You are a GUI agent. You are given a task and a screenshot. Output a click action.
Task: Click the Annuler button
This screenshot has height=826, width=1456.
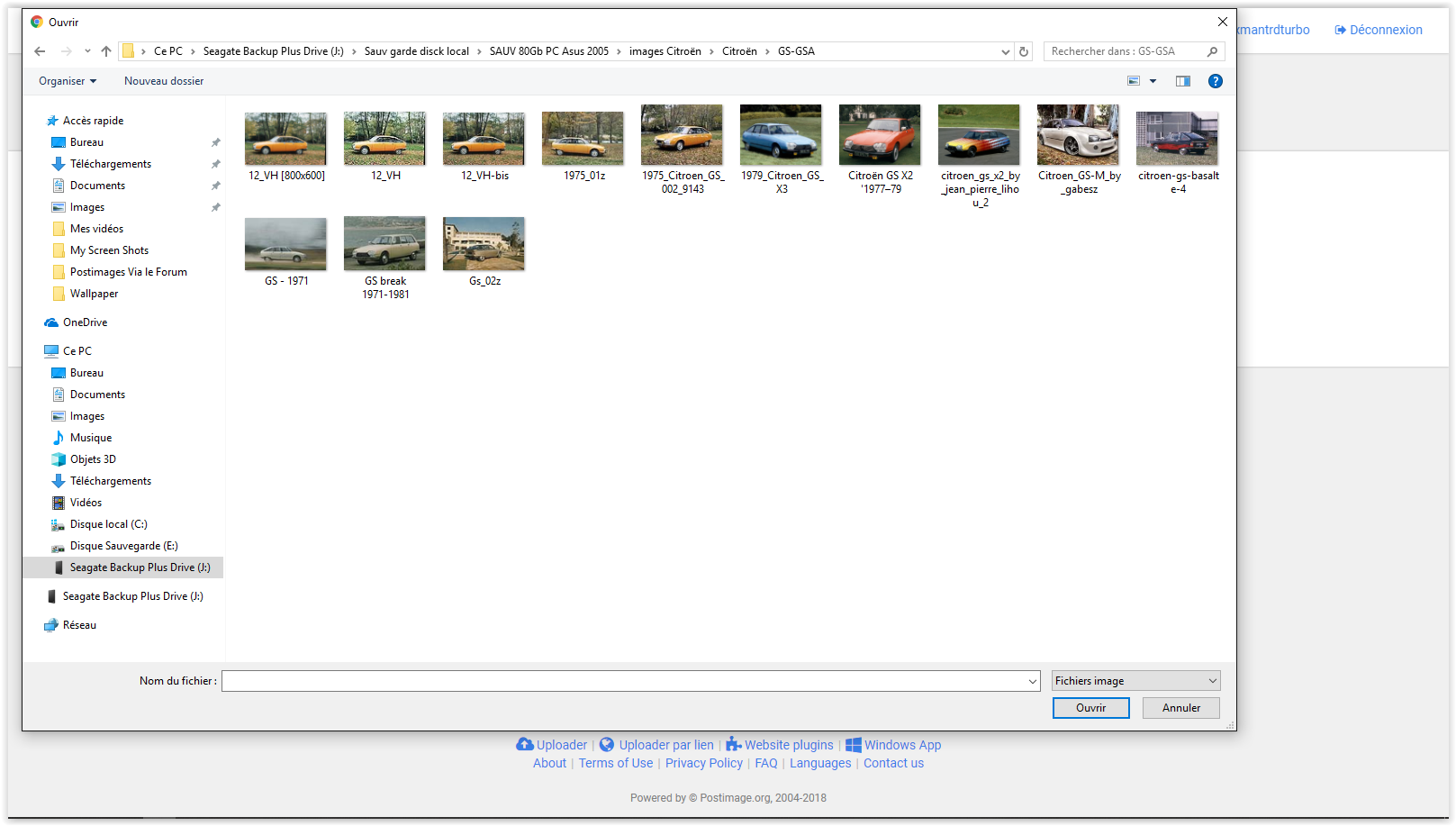(x=1180, y=708)
